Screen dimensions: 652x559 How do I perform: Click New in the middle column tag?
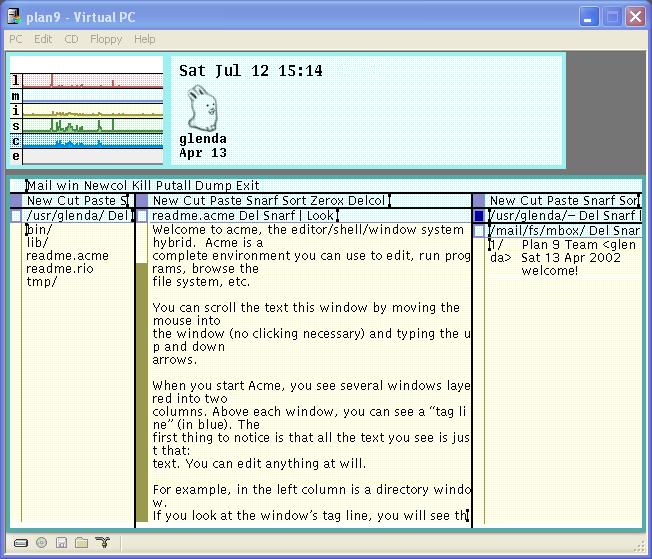[x=166, y=201]
